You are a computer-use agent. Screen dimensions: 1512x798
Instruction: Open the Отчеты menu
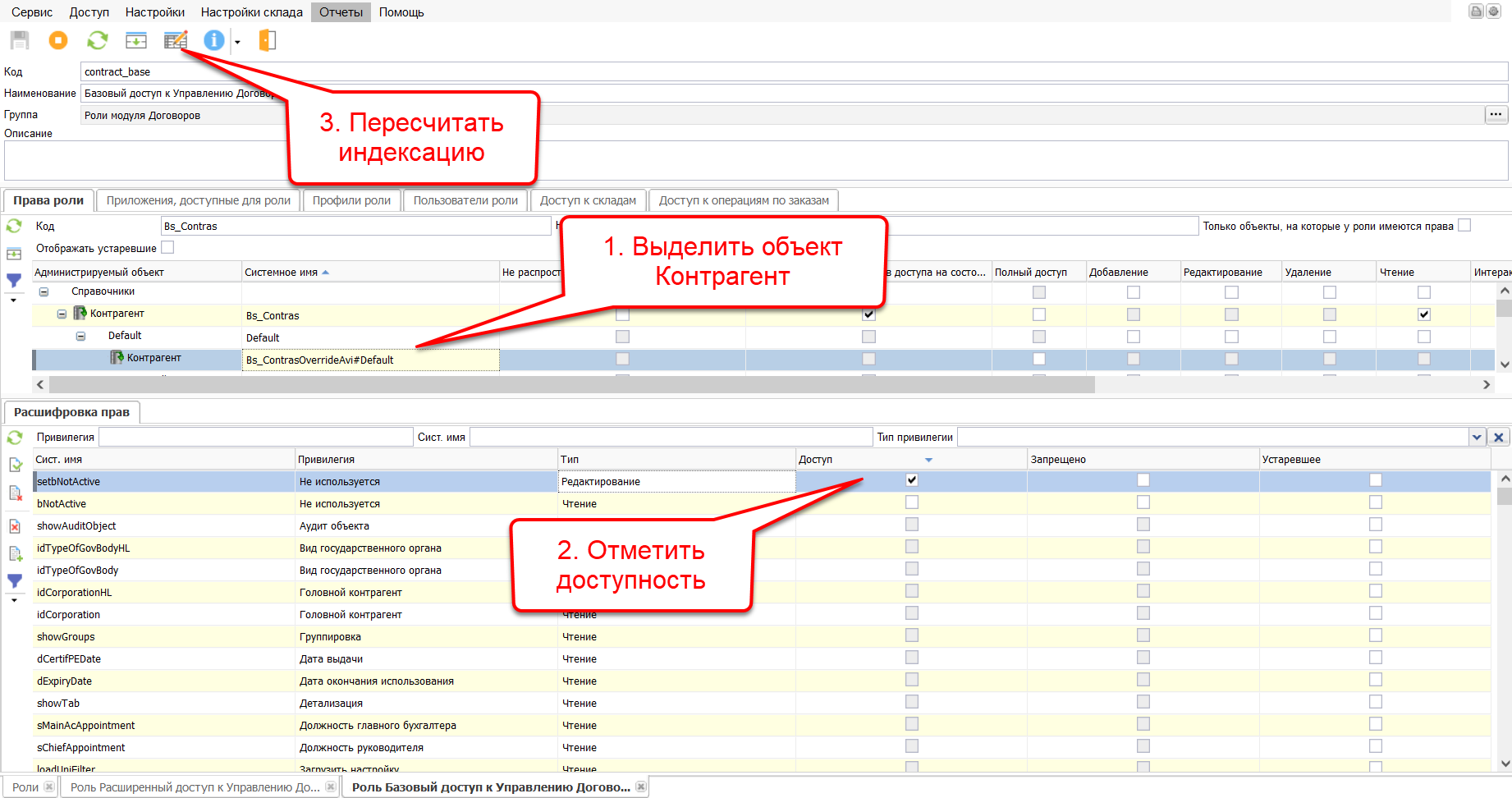pos(341,12)
